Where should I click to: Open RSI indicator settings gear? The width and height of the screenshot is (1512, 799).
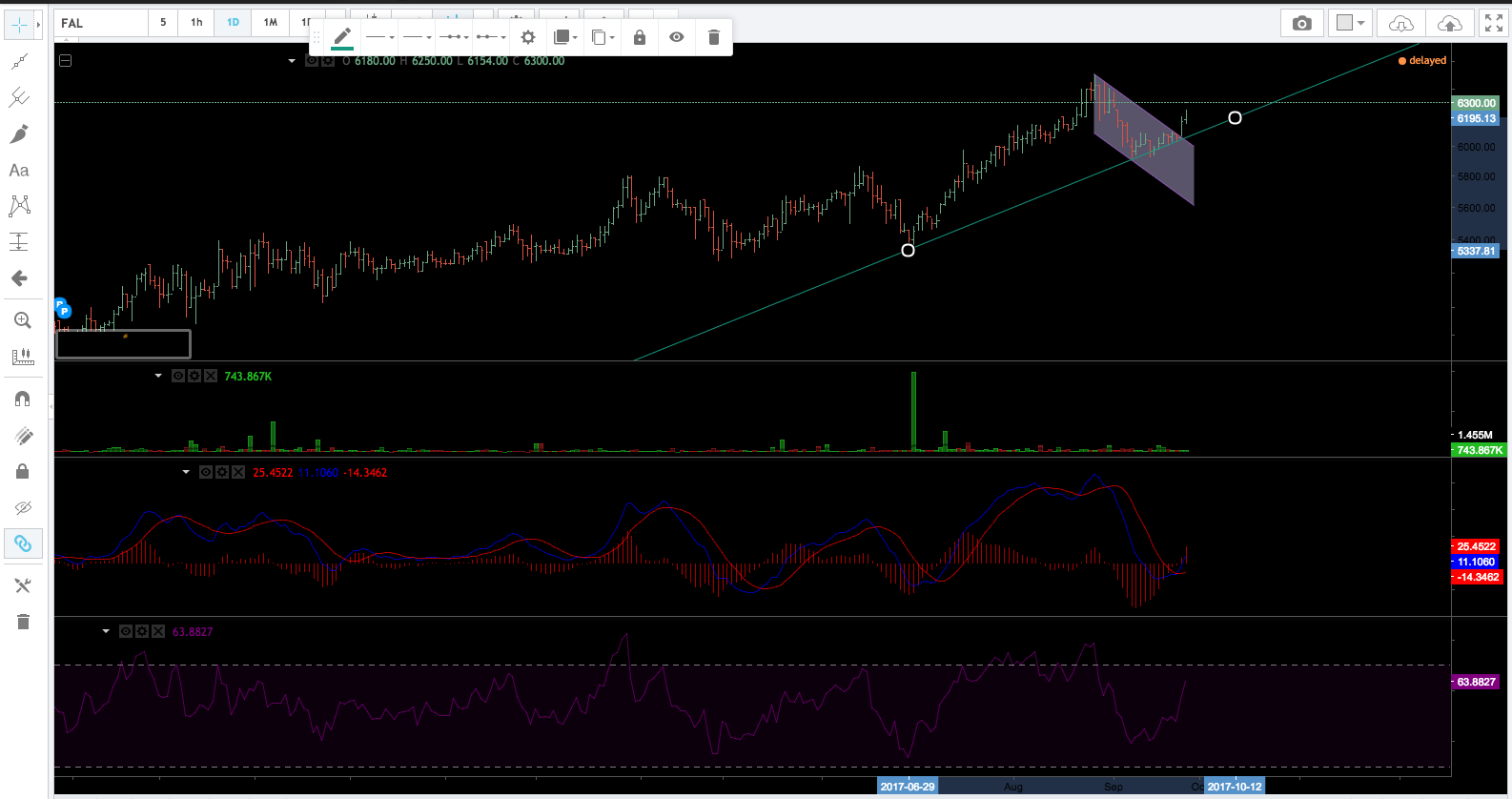coord(142,631)
